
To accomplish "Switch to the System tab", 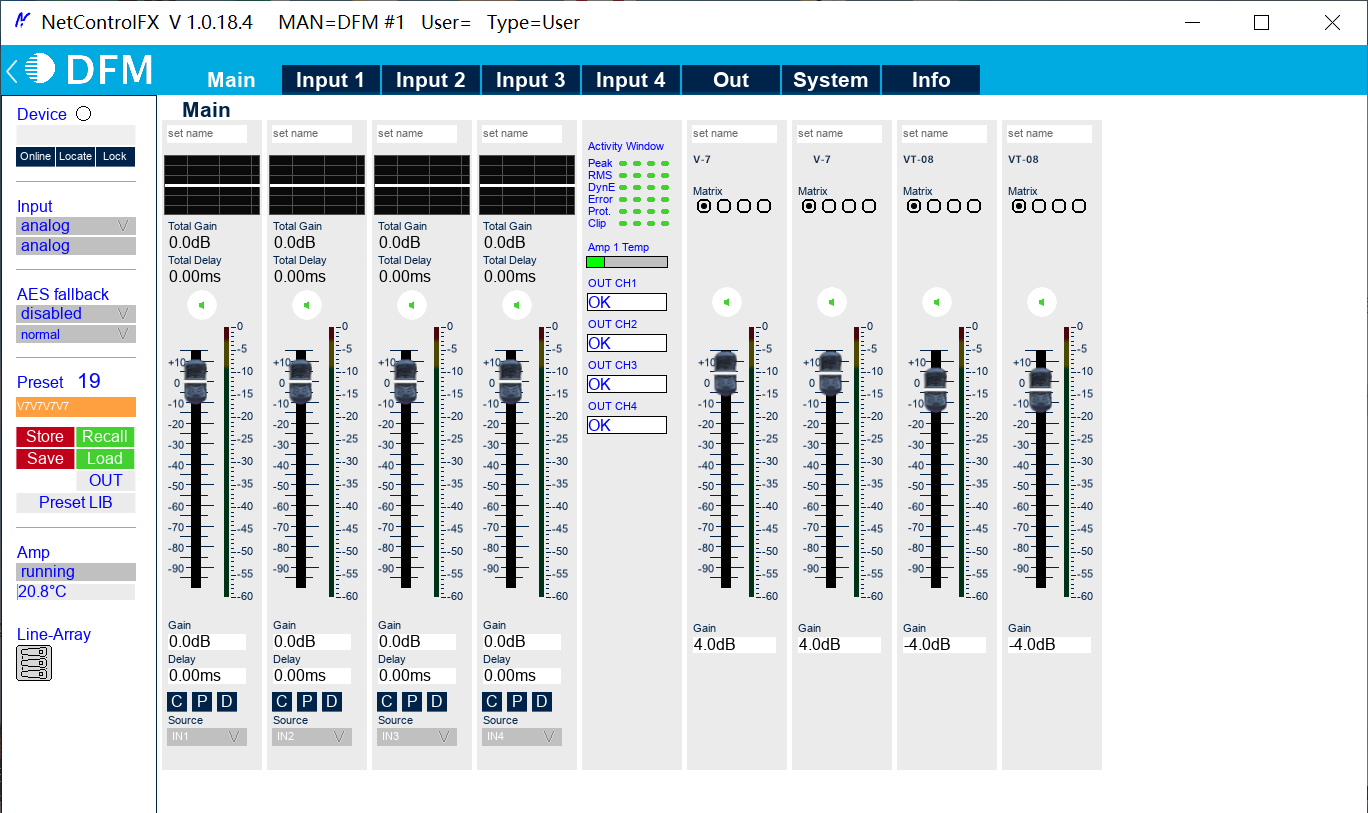I will pos(830,80).
